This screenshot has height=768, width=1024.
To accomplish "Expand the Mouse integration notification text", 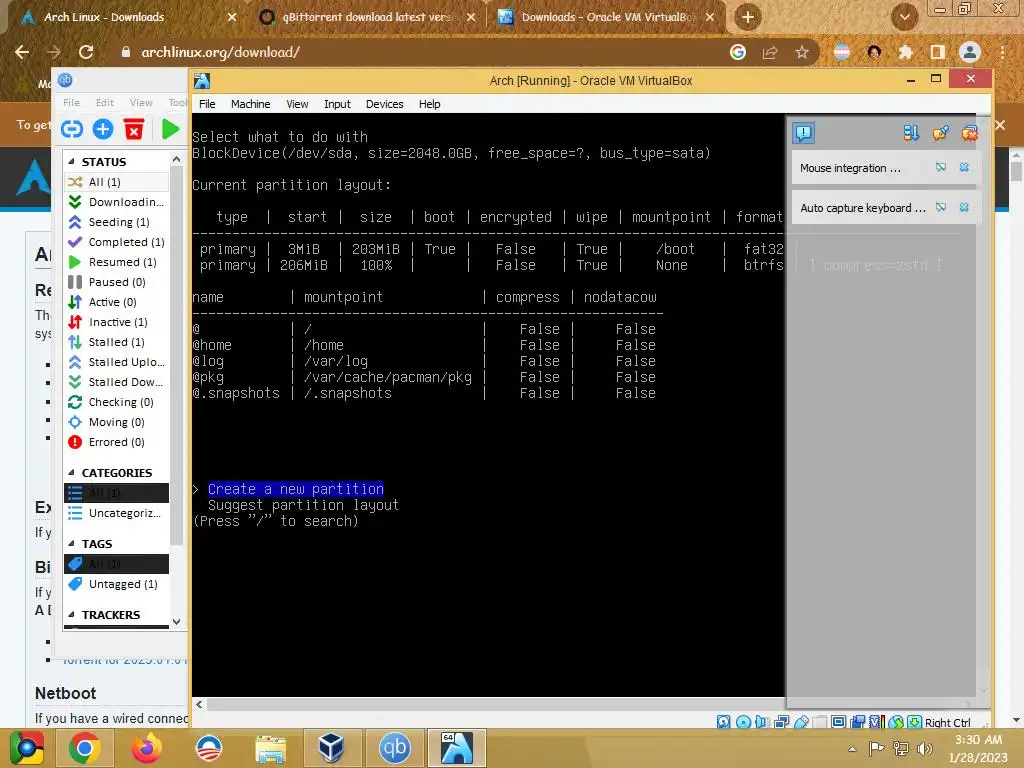I will [850, 168].
